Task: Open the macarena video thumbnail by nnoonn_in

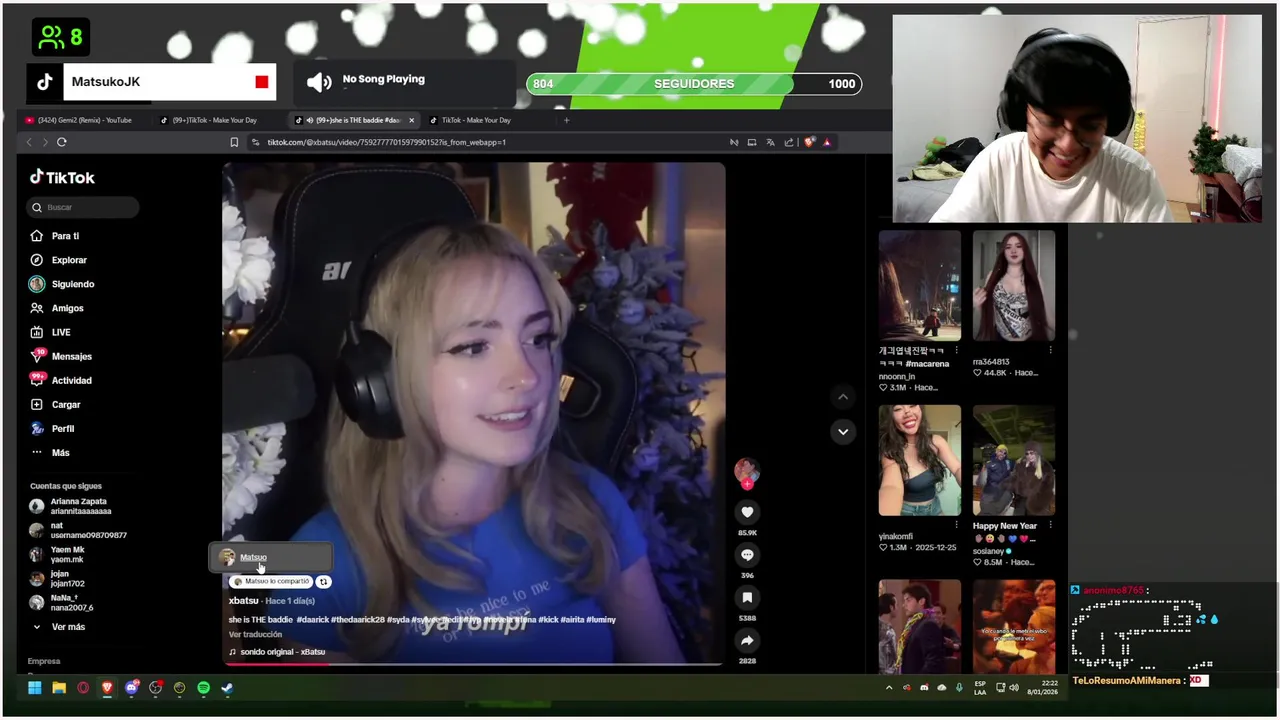Action: (919, 285)
